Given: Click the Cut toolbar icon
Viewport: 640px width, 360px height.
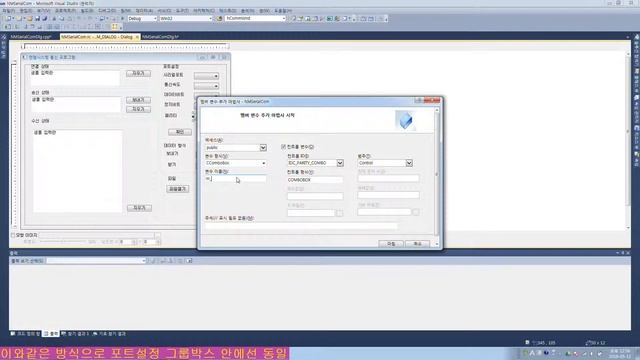Looking at the screenshot, I should coord(54,18).
